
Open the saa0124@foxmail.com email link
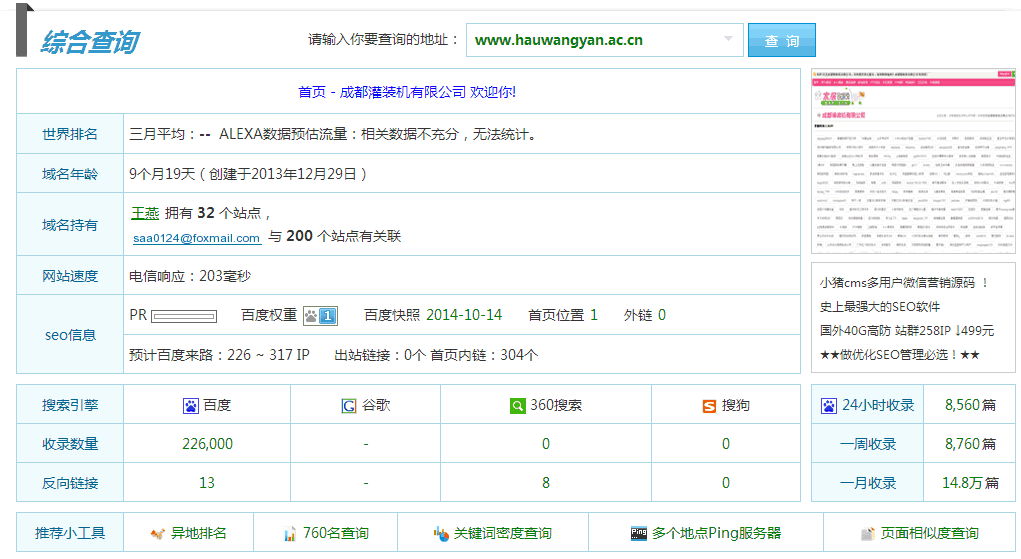point(196,238)
